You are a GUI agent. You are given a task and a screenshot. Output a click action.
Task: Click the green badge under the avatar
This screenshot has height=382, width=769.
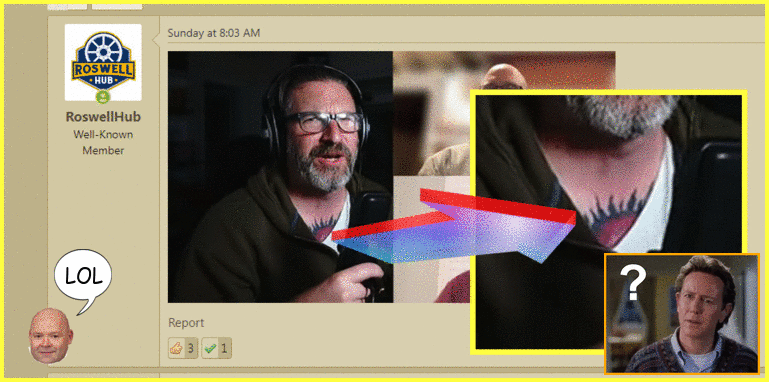(x=103, y=97)
